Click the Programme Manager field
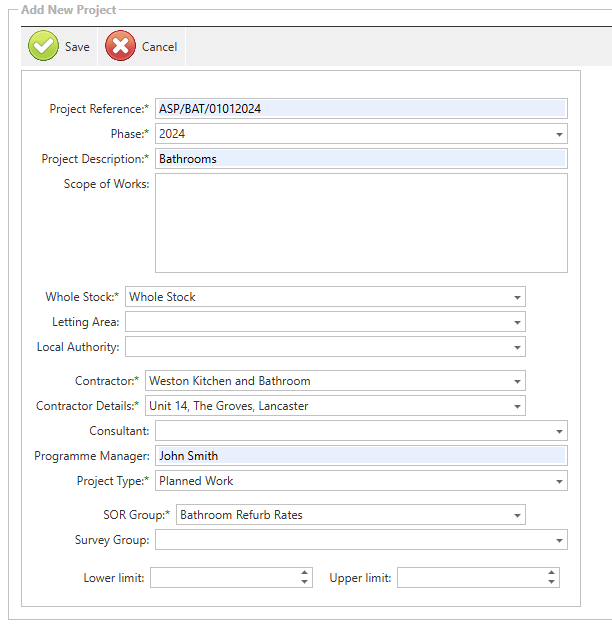612x630 pixels. pos(360,456)
